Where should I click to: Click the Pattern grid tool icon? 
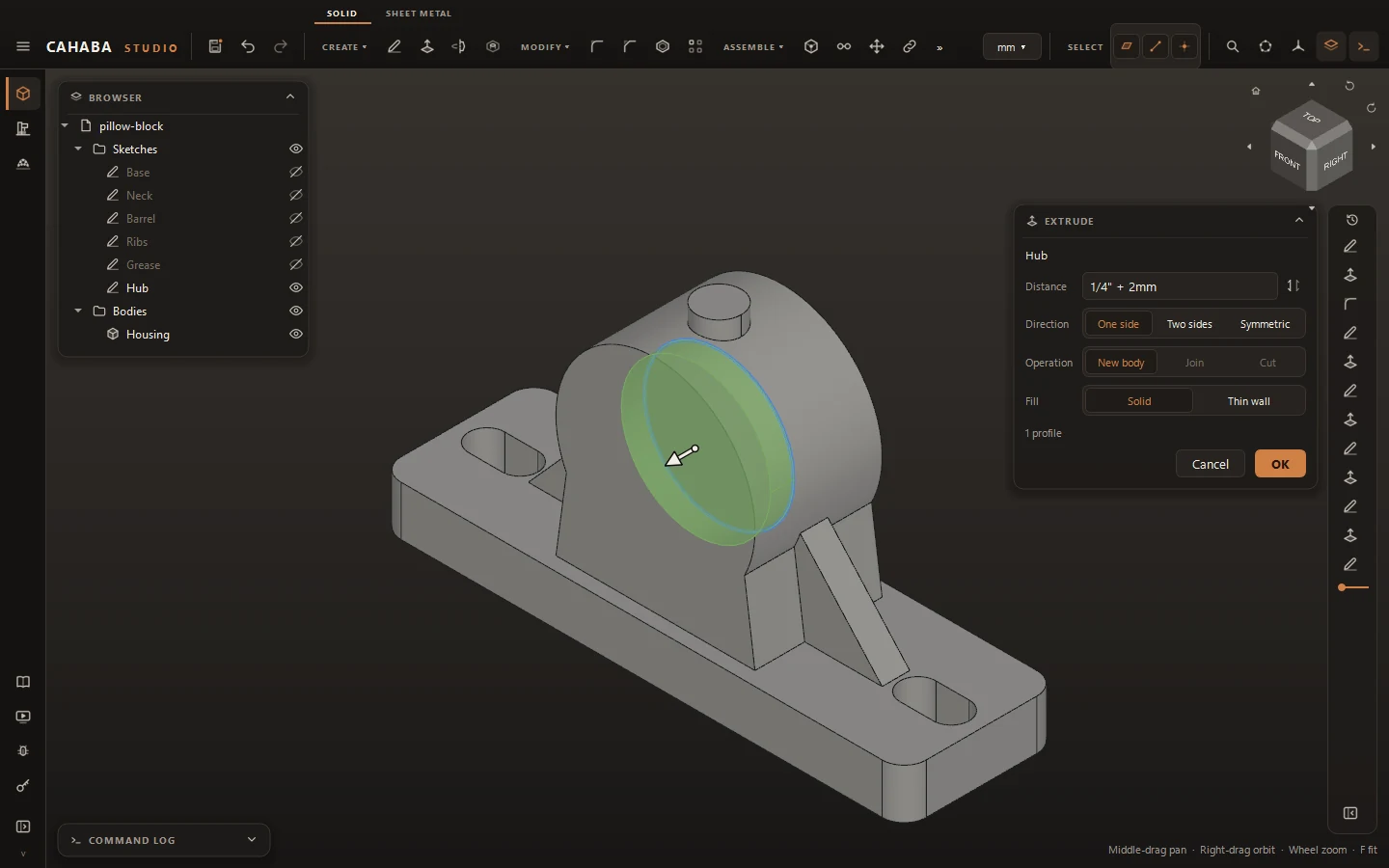click(695, 46)
